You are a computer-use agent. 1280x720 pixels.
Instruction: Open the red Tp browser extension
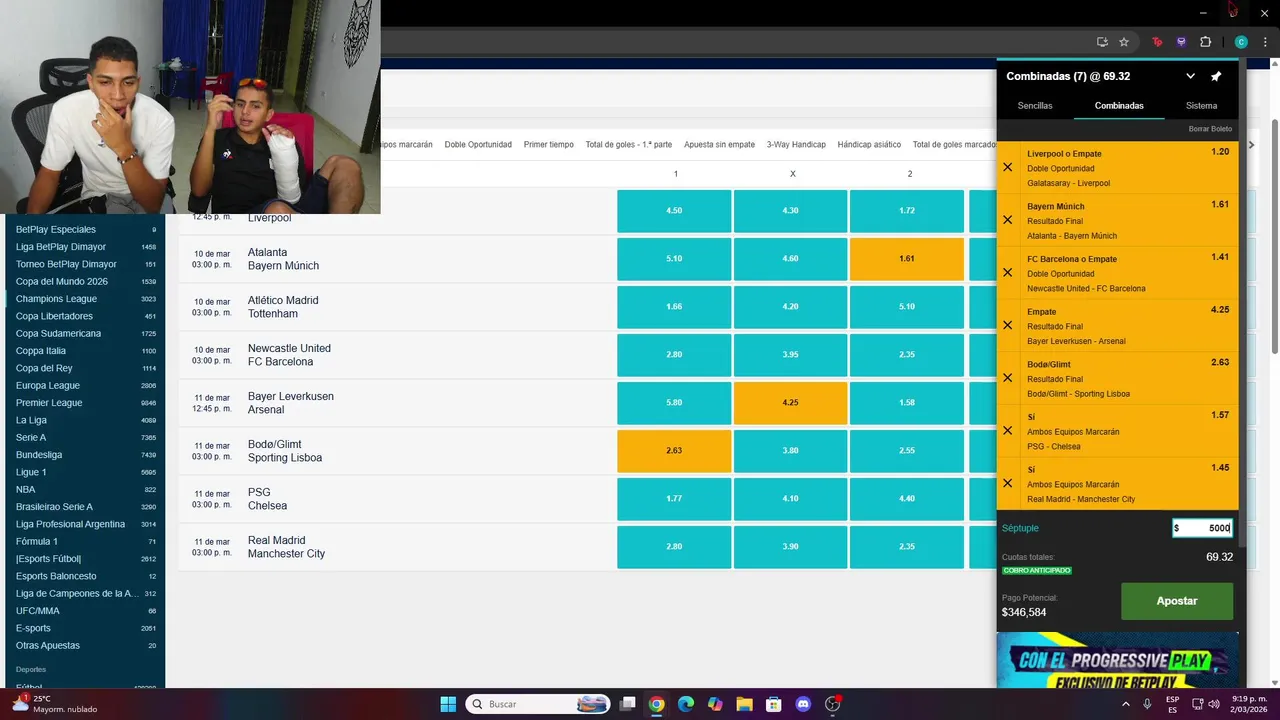coord(1157,42)
